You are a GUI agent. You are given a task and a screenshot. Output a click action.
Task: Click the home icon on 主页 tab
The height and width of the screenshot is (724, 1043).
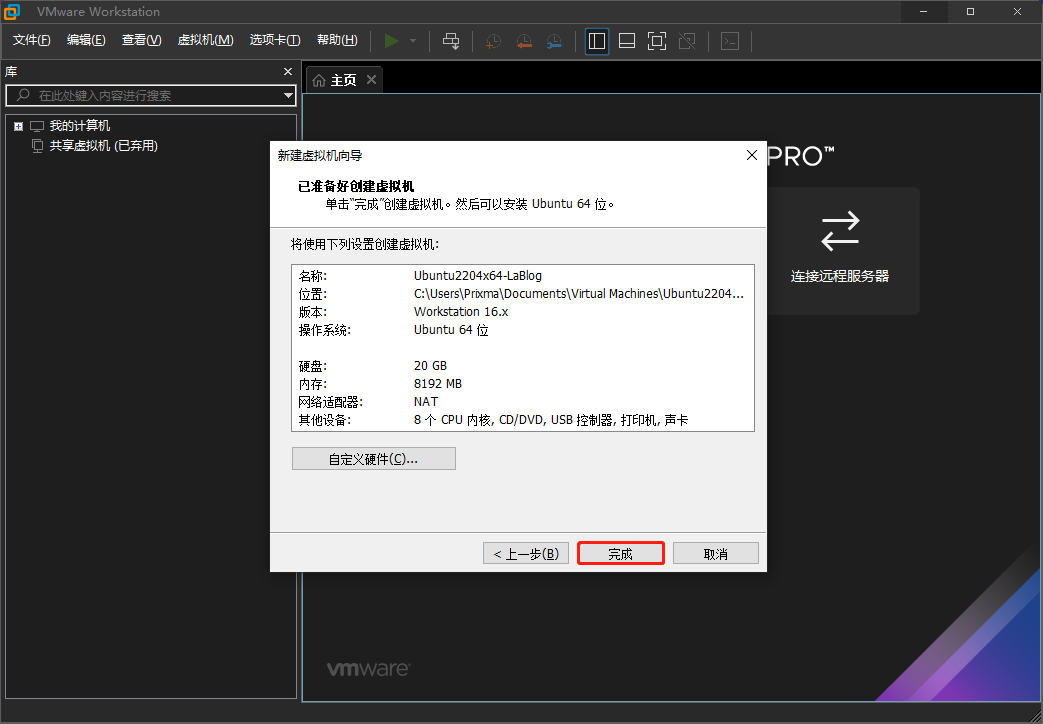coord(319,81)
